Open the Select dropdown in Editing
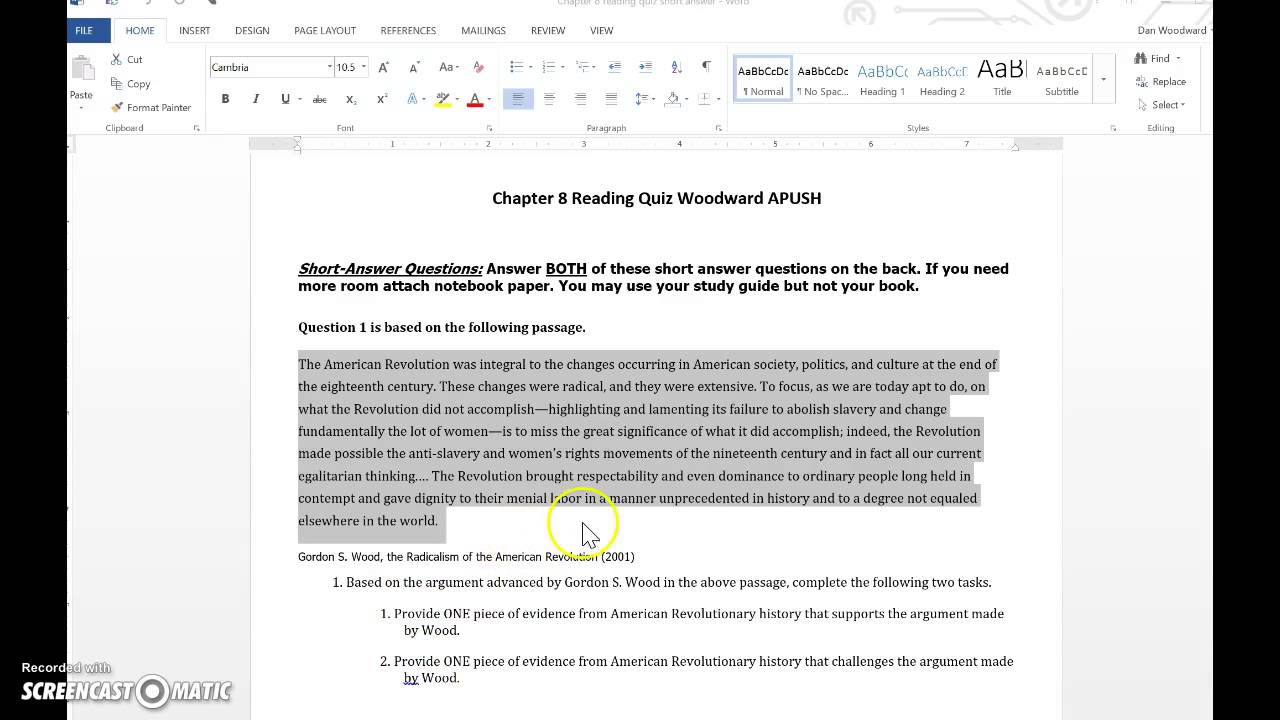 pos(1161,105)
